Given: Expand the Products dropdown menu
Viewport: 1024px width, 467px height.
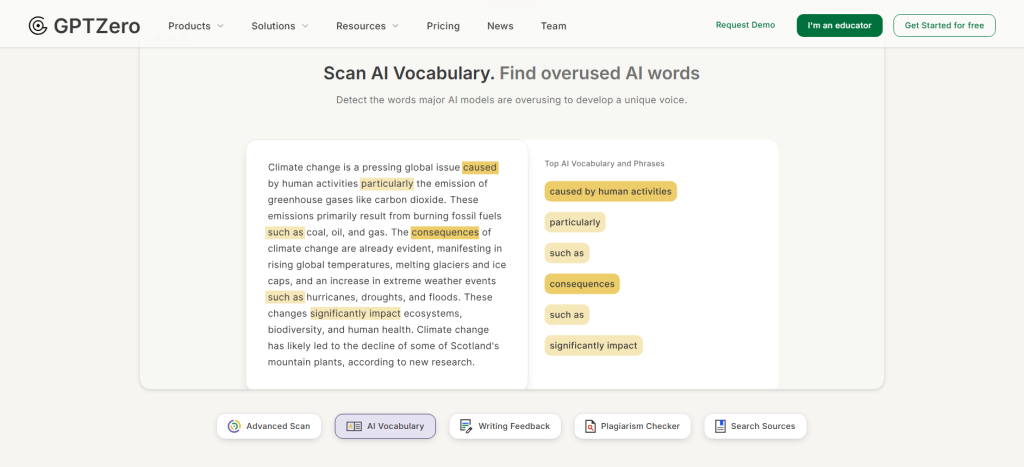Looking at the screenshot, I should coord(196,26).
